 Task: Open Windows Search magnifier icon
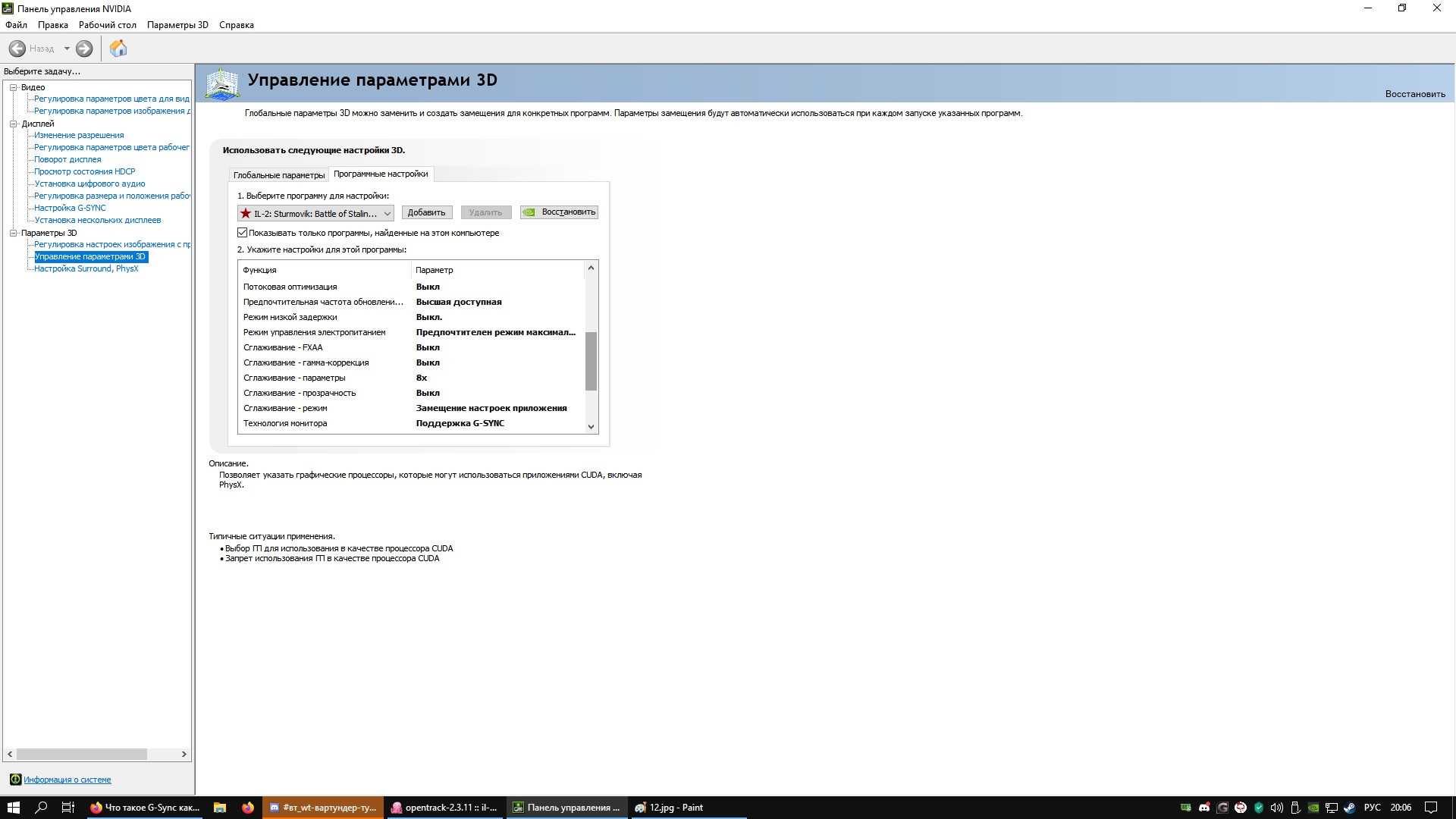[42, 808]
